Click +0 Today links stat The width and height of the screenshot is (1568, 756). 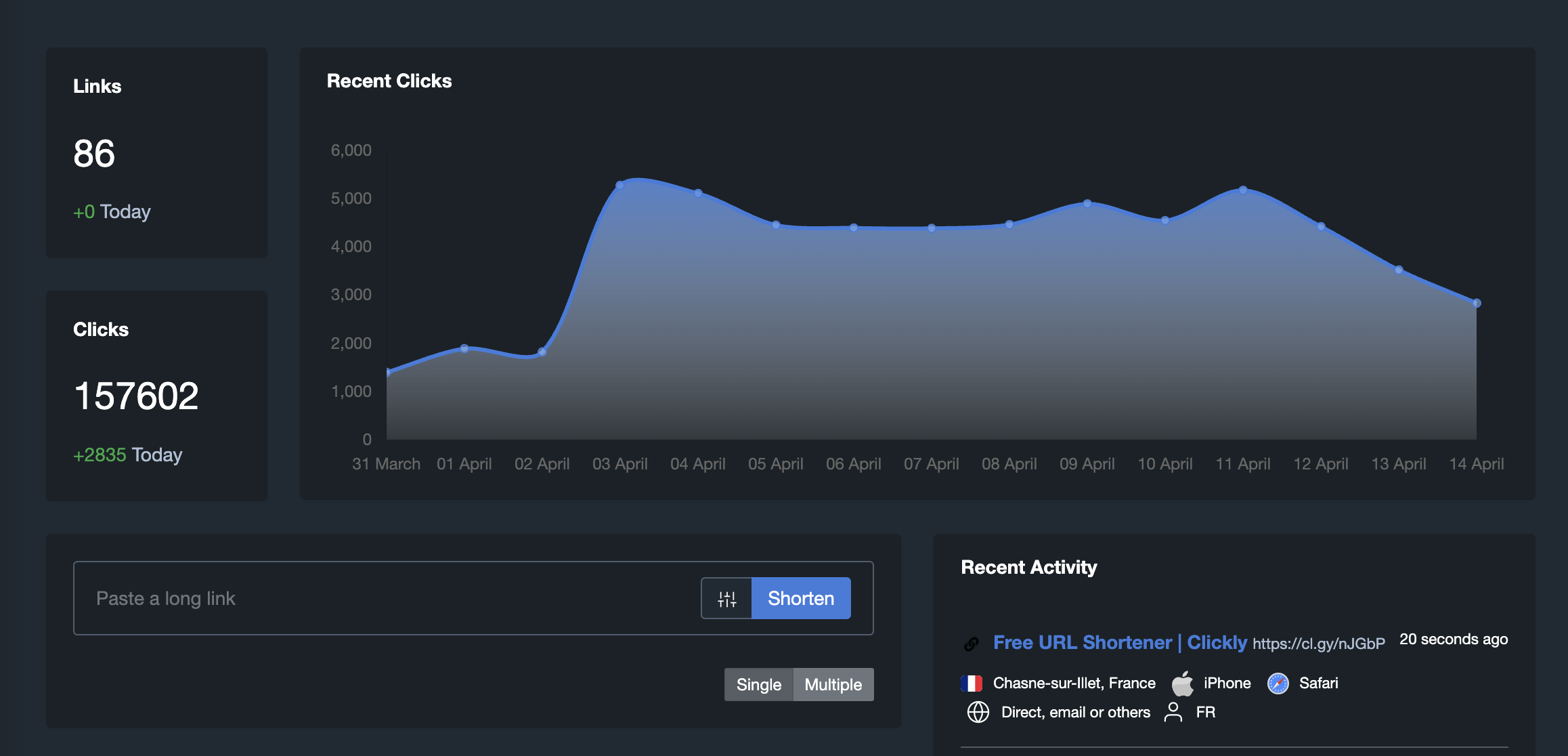(112, 211)
